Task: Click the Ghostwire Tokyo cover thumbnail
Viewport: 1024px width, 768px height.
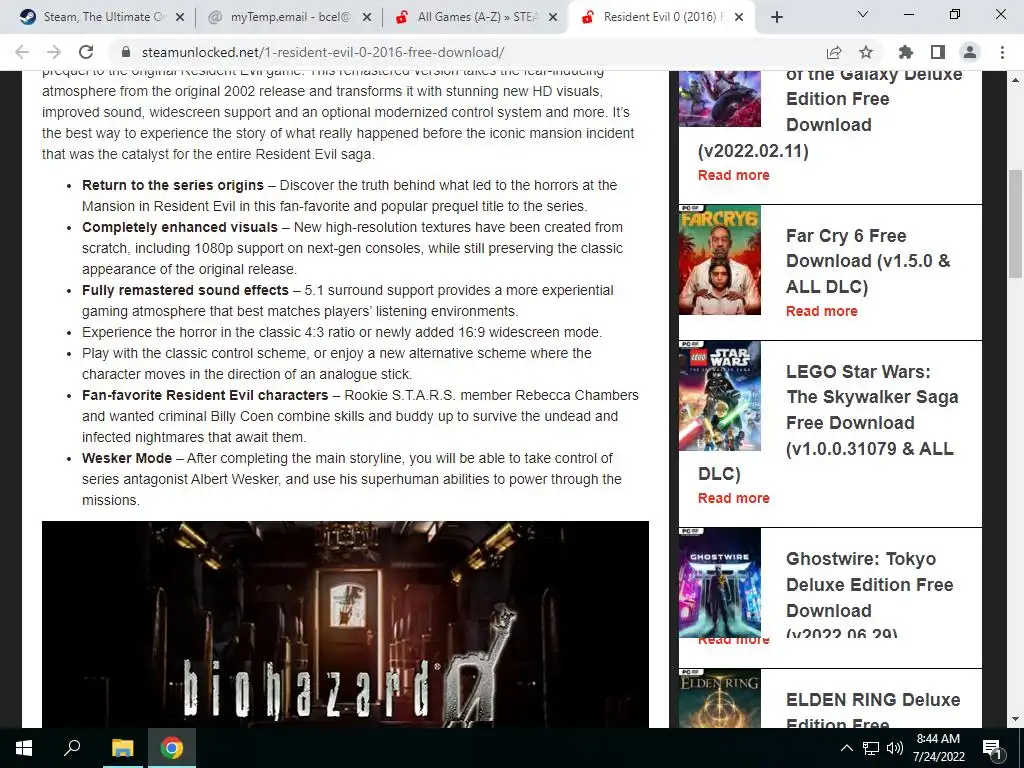Action: click(720, 583)
